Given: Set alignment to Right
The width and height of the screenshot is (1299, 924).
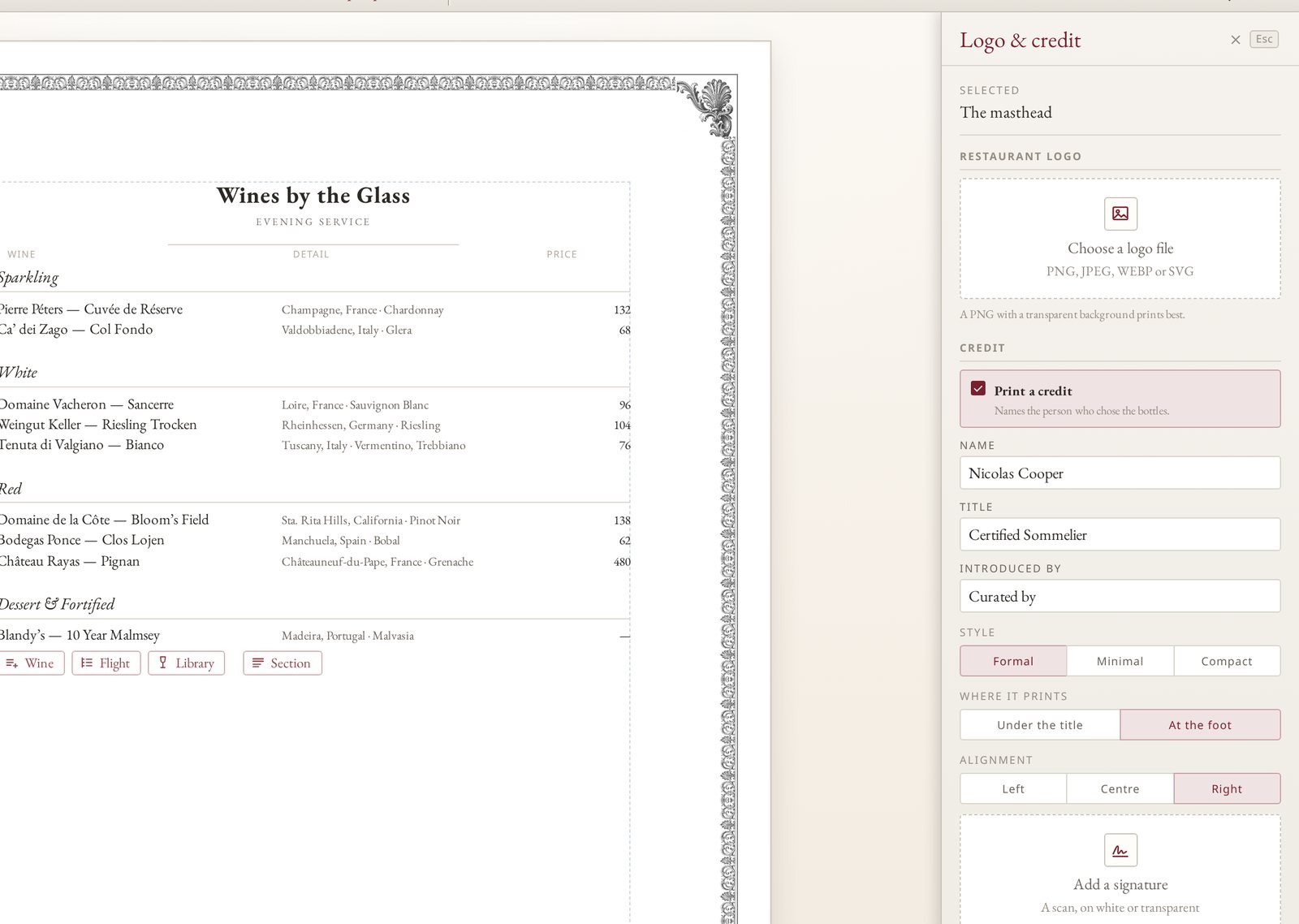Looking at the screenshot, I should pyautogui.click(x=1227, y=788).
